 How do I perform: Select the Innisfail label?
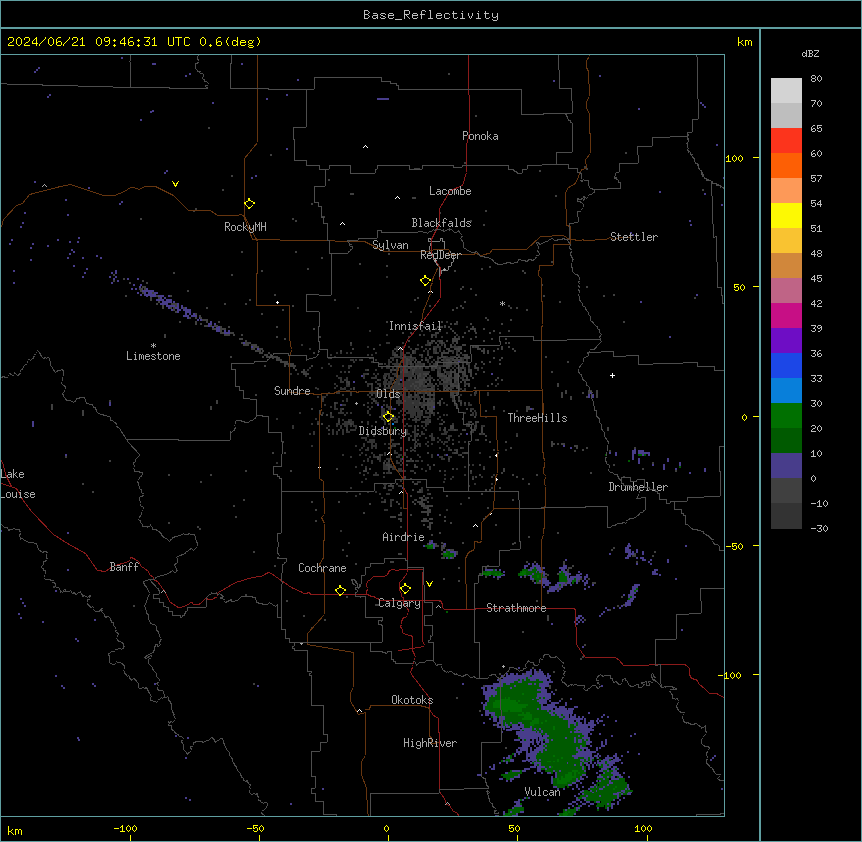tap(415, 326)
